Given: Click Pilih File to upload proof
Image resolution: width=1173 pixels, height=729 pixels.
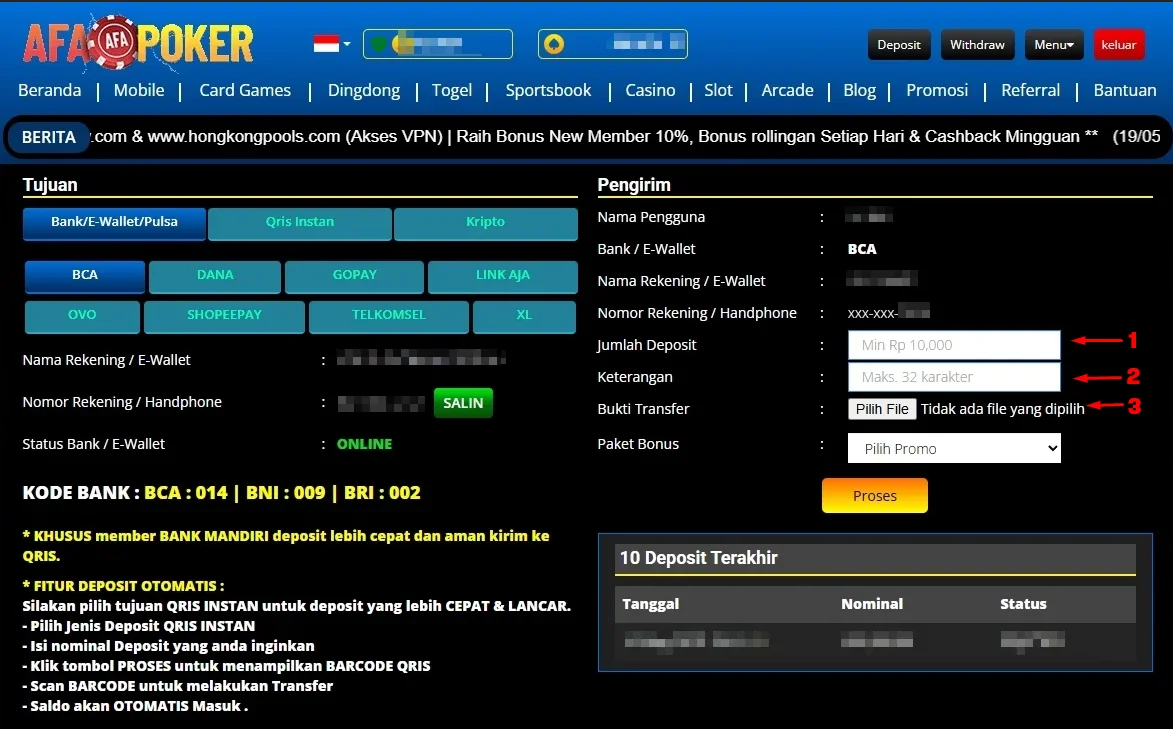Looking at the screenshot, I should (x=882, y=409).
